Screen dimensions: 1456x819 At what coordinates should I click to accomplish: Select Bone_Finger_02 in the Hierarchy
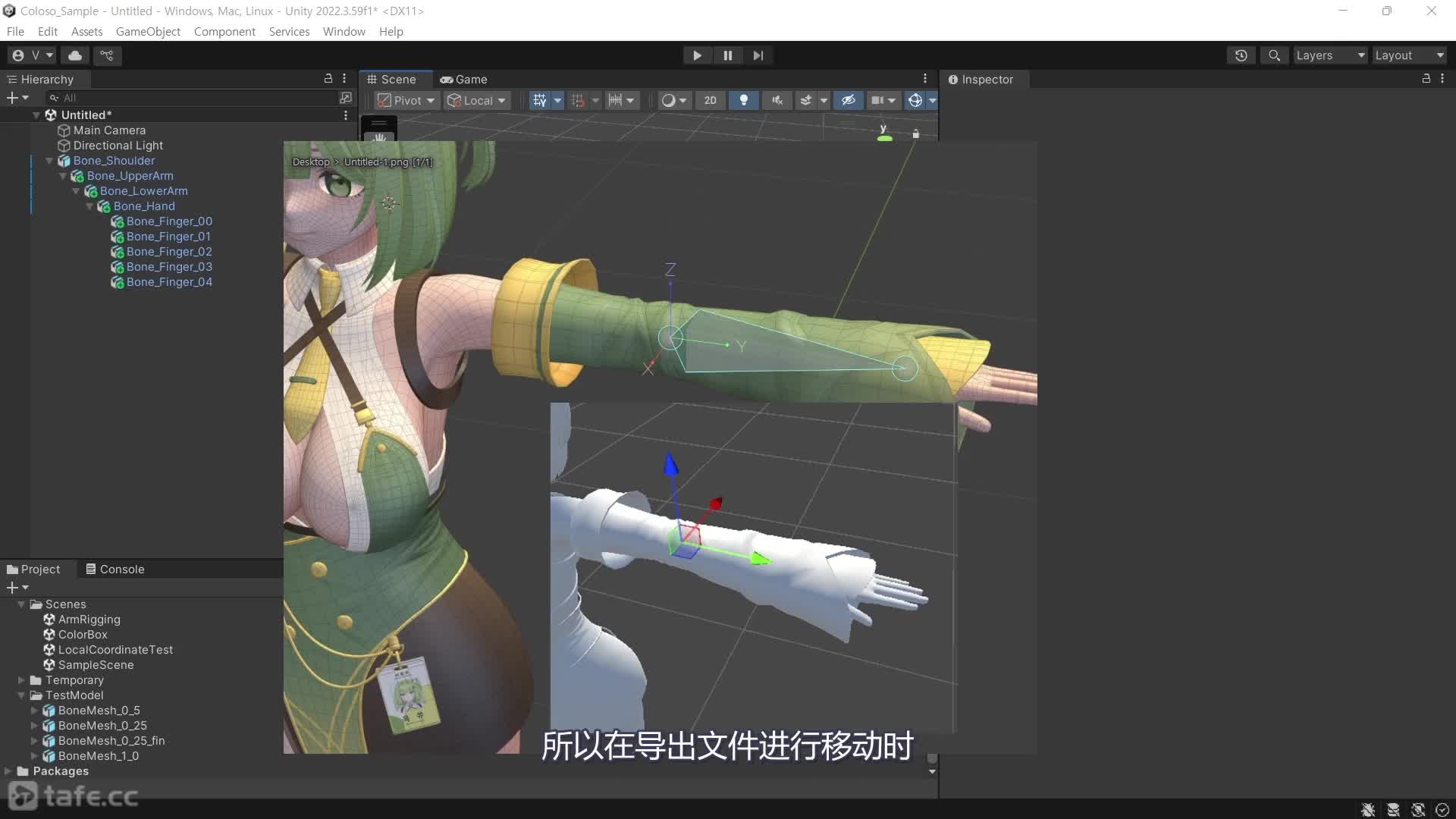pyautogui.click(x=168, y=252)
